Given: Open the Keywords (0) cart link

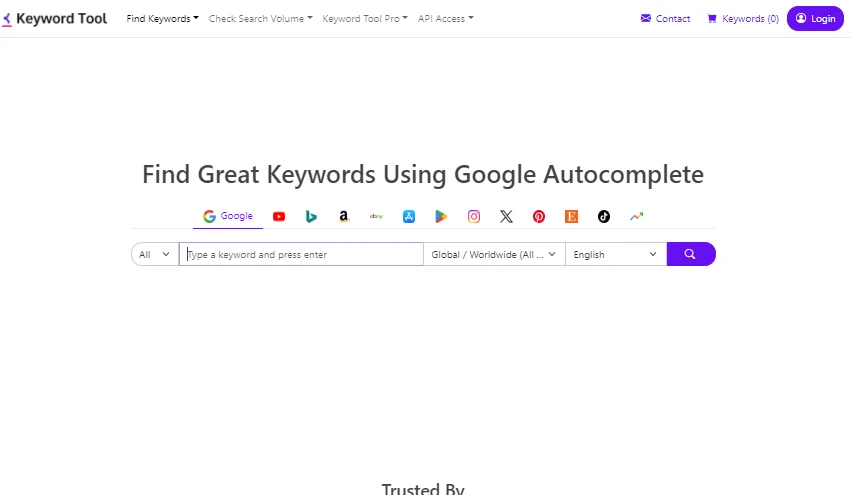Looking at the screenshot, I should pyautogui.click(x=743, y=18).
